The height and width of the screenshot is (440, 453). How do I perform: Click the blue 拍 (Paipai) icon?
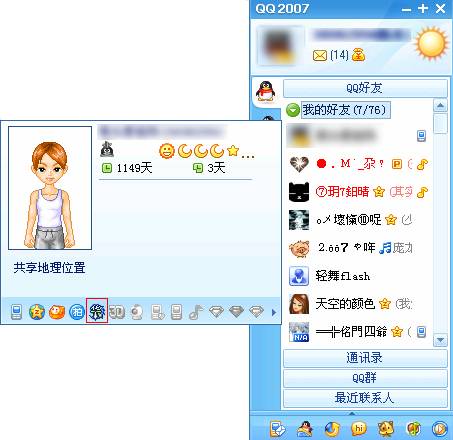[77, 312]
